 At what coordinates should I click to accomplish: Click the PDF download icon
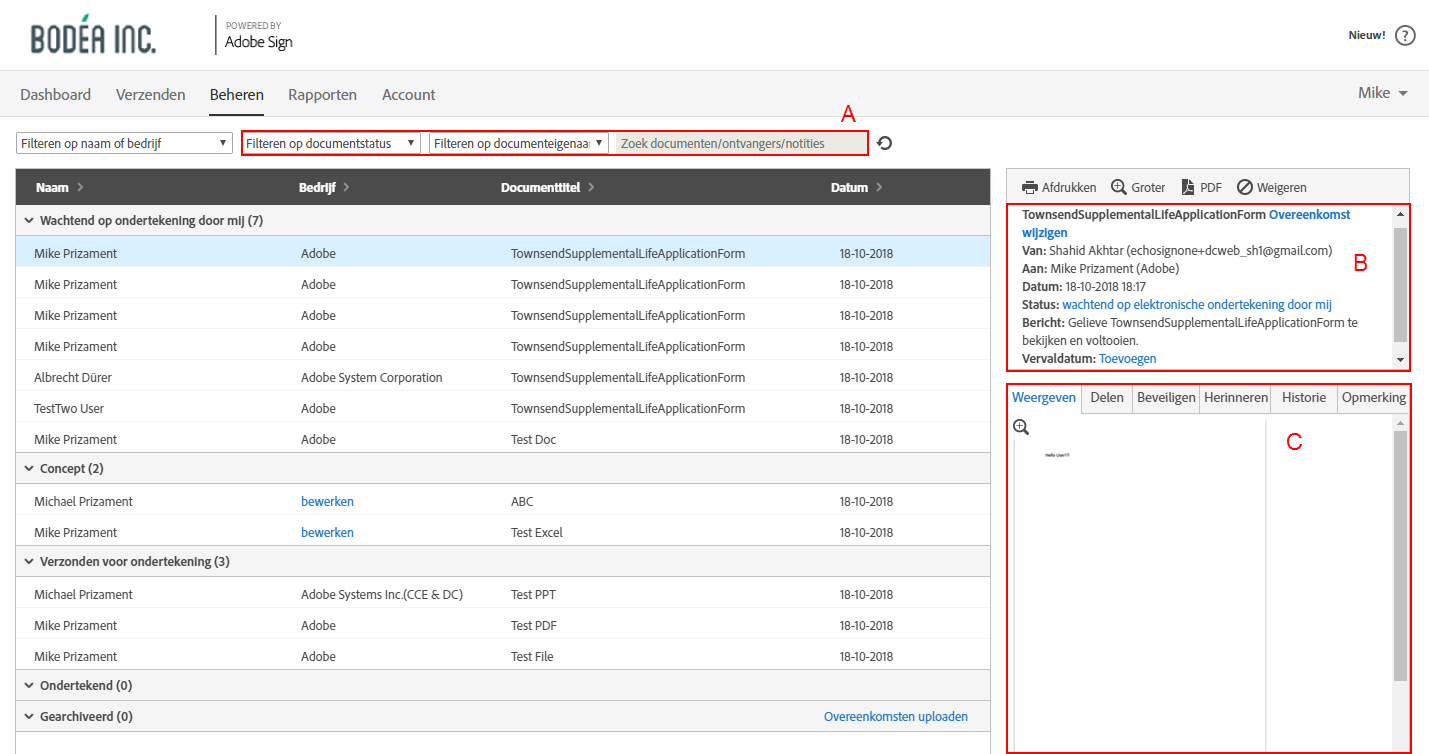pos(1188,187)
